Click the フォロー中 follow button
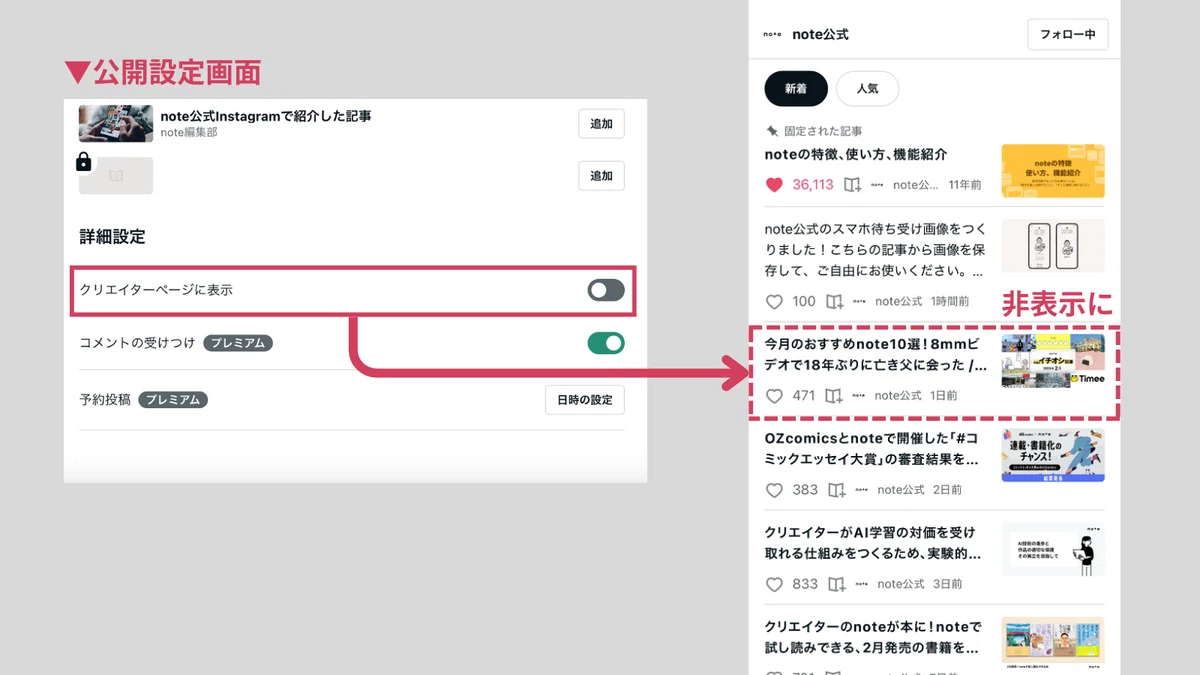This screenshot has width=1200, height=675. (x=1067, y=34)
